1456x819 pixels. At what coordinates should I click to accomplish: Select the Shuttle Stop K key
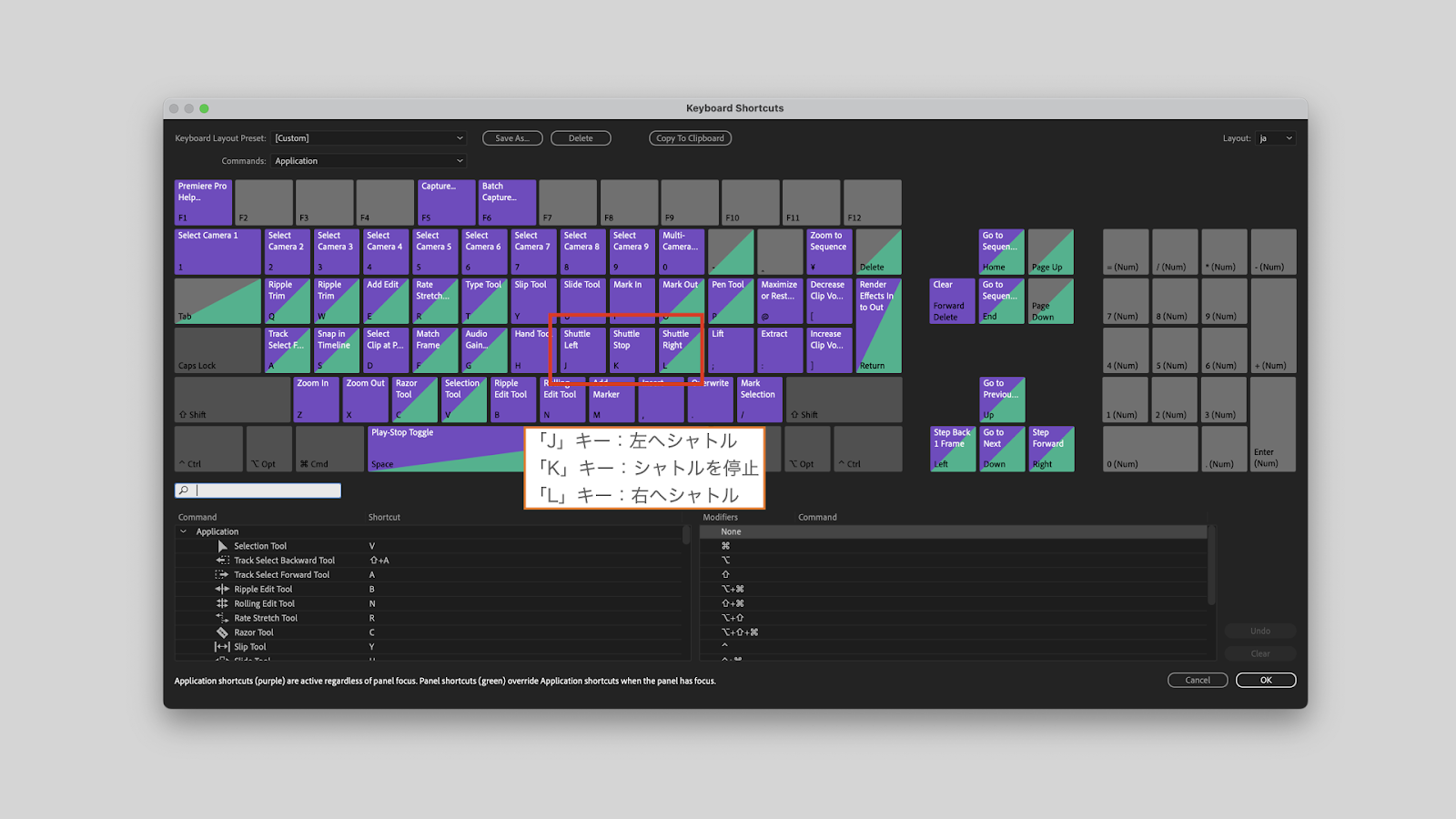point(632,350)
